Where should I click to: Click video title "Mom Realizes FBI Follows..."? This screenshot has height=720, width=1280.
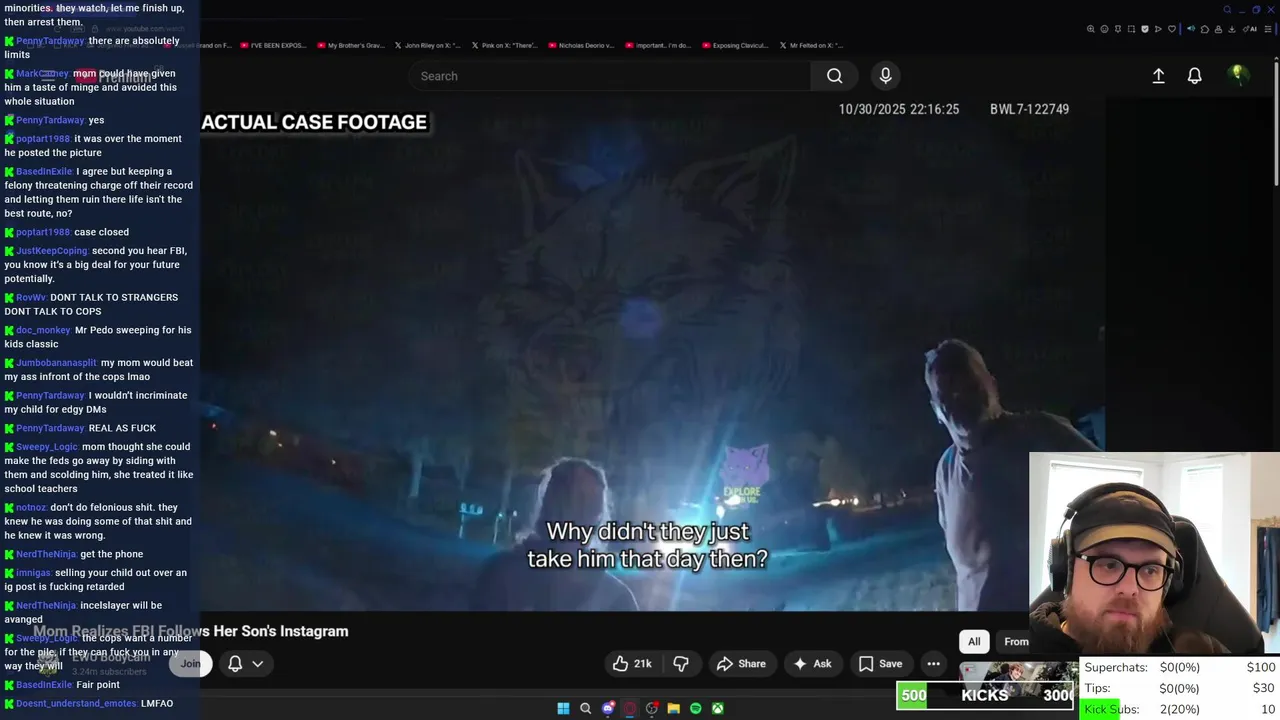pos(191,631)
